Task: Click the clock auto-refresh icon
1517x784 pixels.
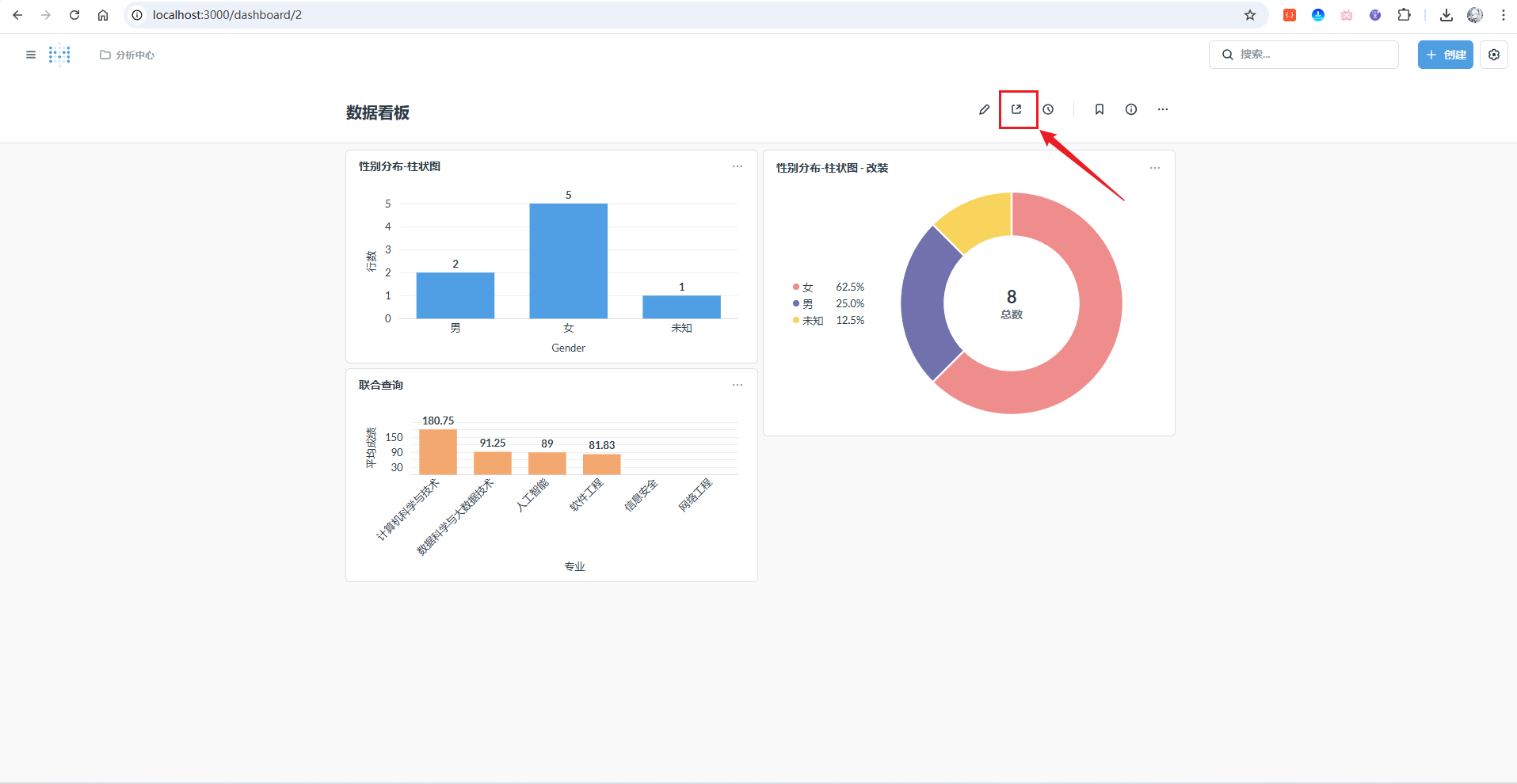Action: pos(1048,109)
